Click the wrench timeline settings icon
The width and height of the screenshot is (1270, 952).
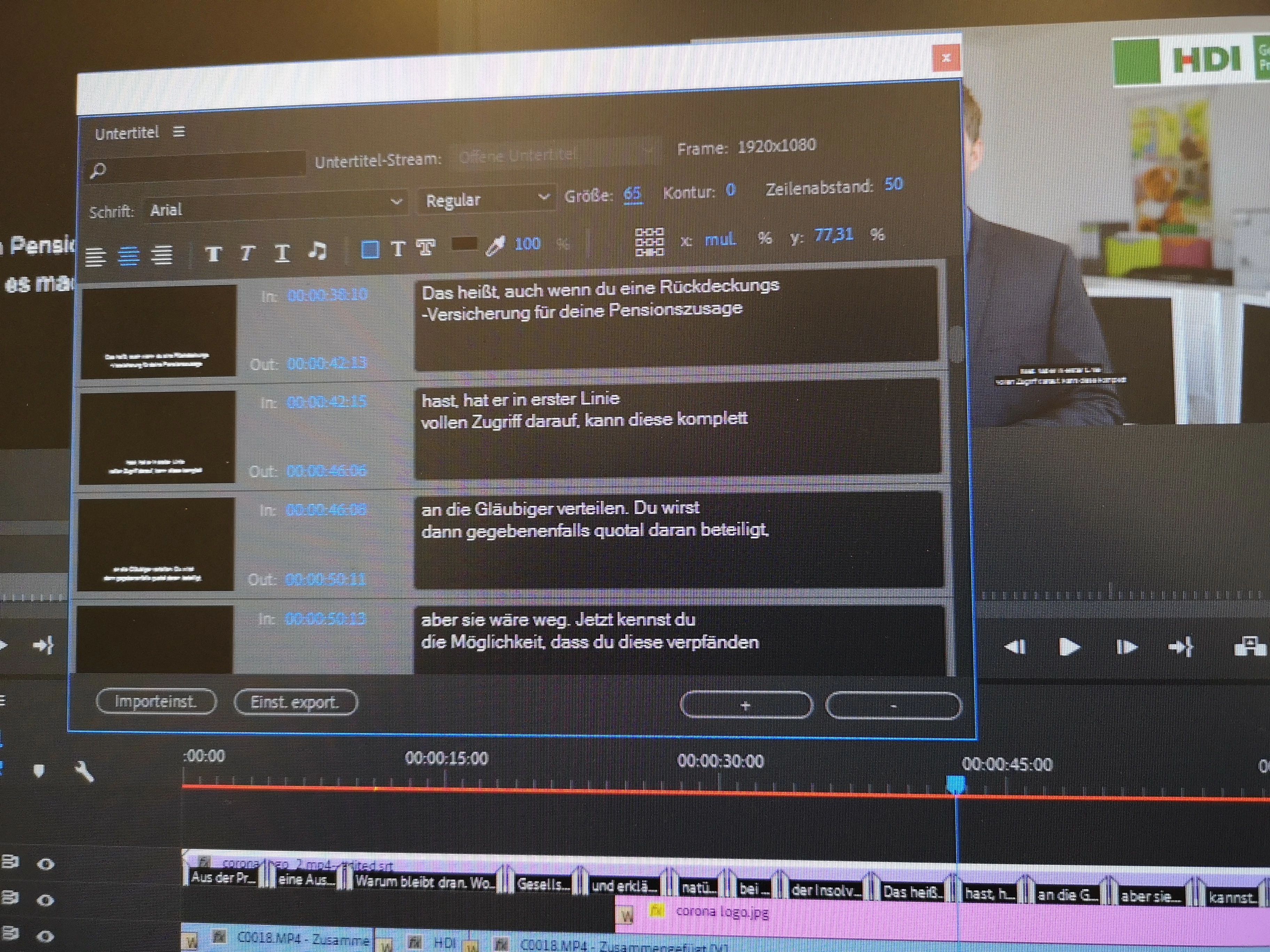[84, 772]
